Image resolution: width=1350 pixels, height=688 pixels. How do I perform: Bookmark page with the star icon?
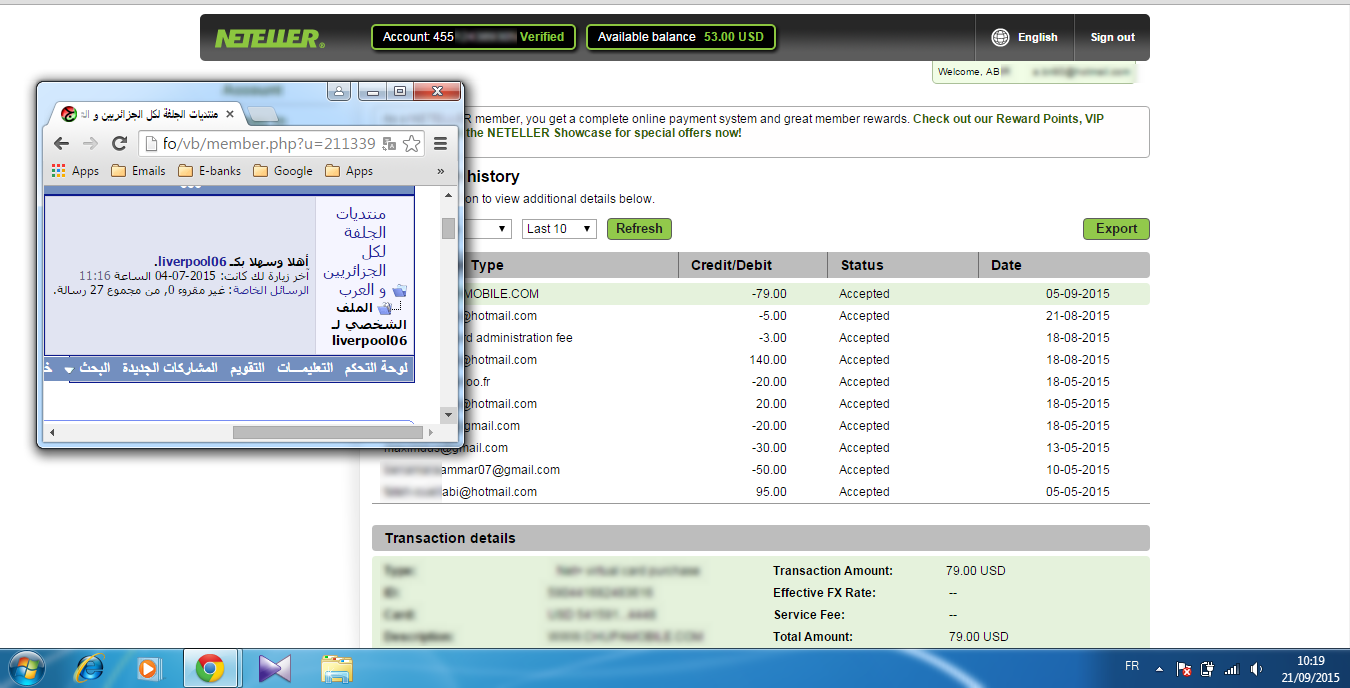tap(411, 143)
